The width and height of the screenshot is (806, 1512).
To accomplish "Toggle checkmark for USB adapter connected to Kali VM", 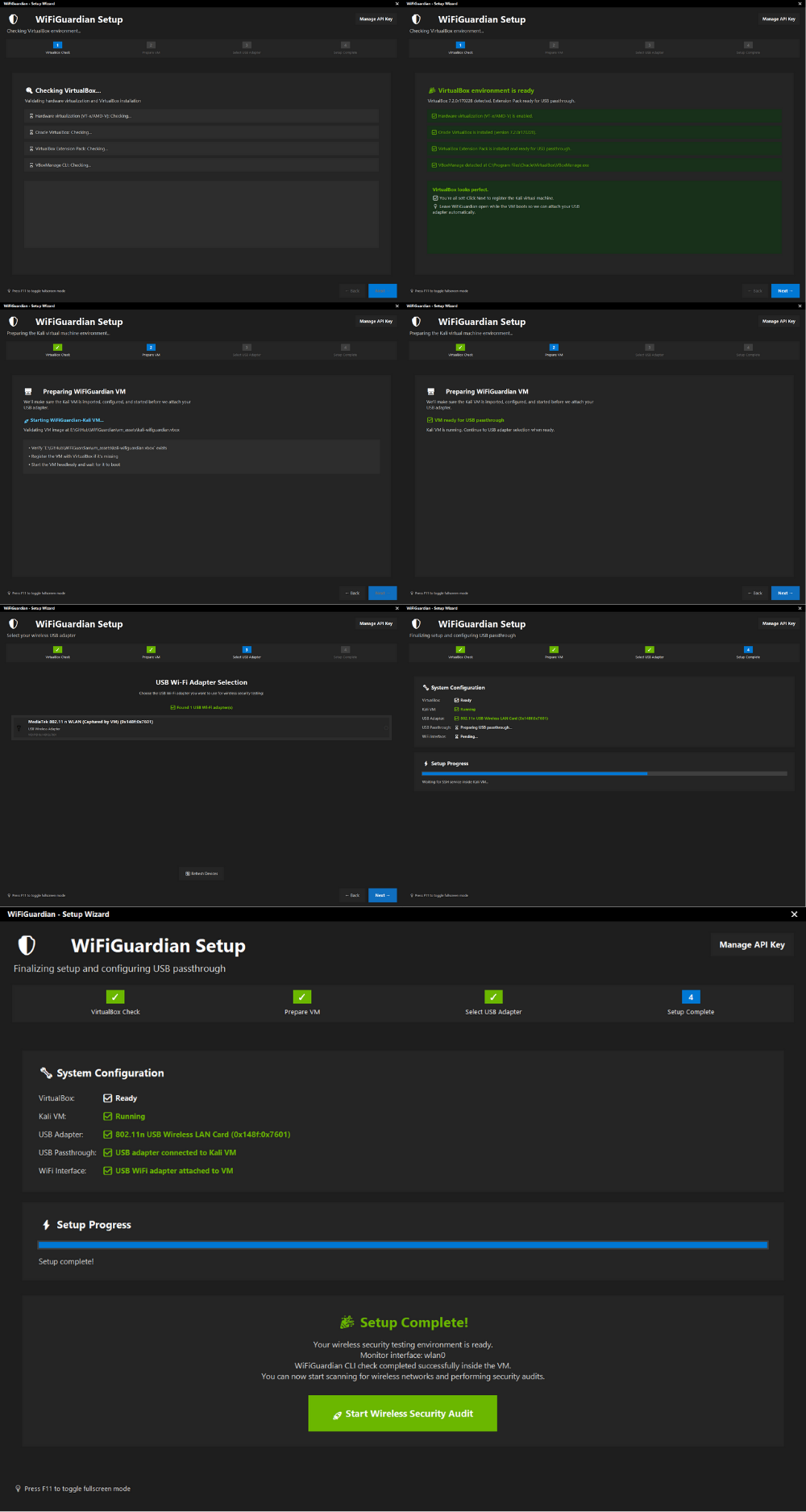I will tap(108, 1152).
